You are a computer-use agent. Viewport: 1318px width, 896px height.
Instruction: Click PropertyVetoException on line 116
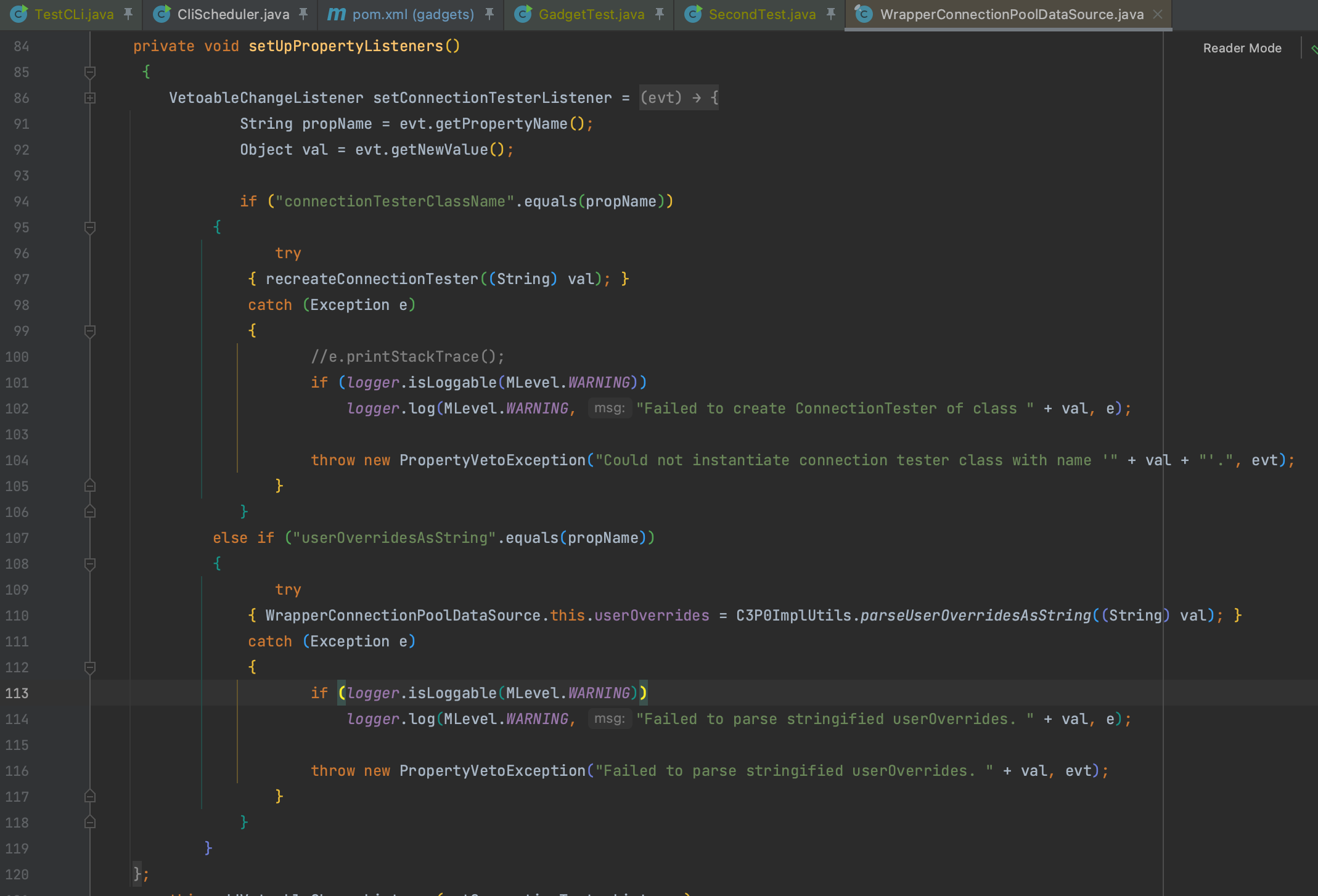[493, 771]
